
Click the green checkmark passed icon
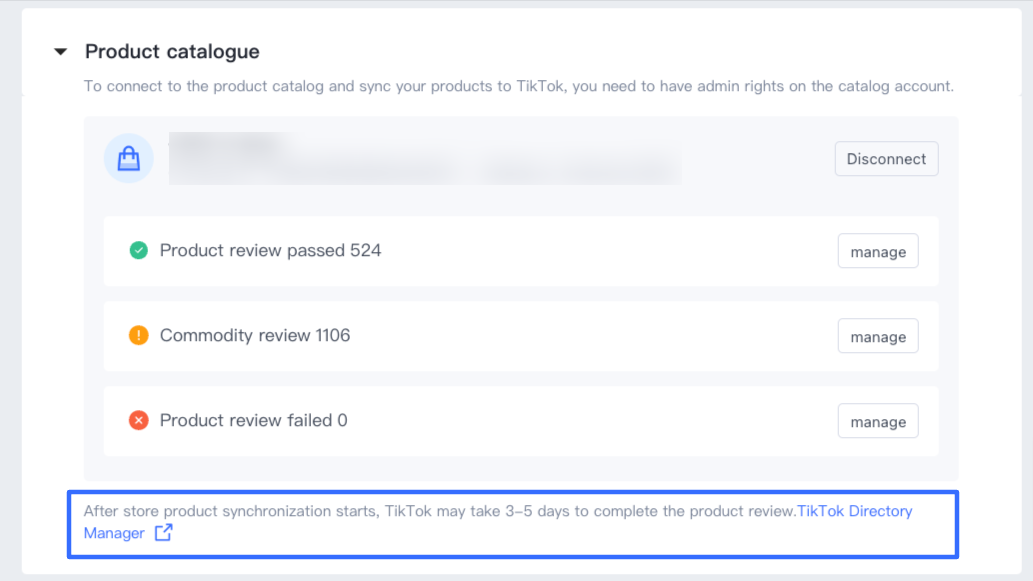click(139, 250)
